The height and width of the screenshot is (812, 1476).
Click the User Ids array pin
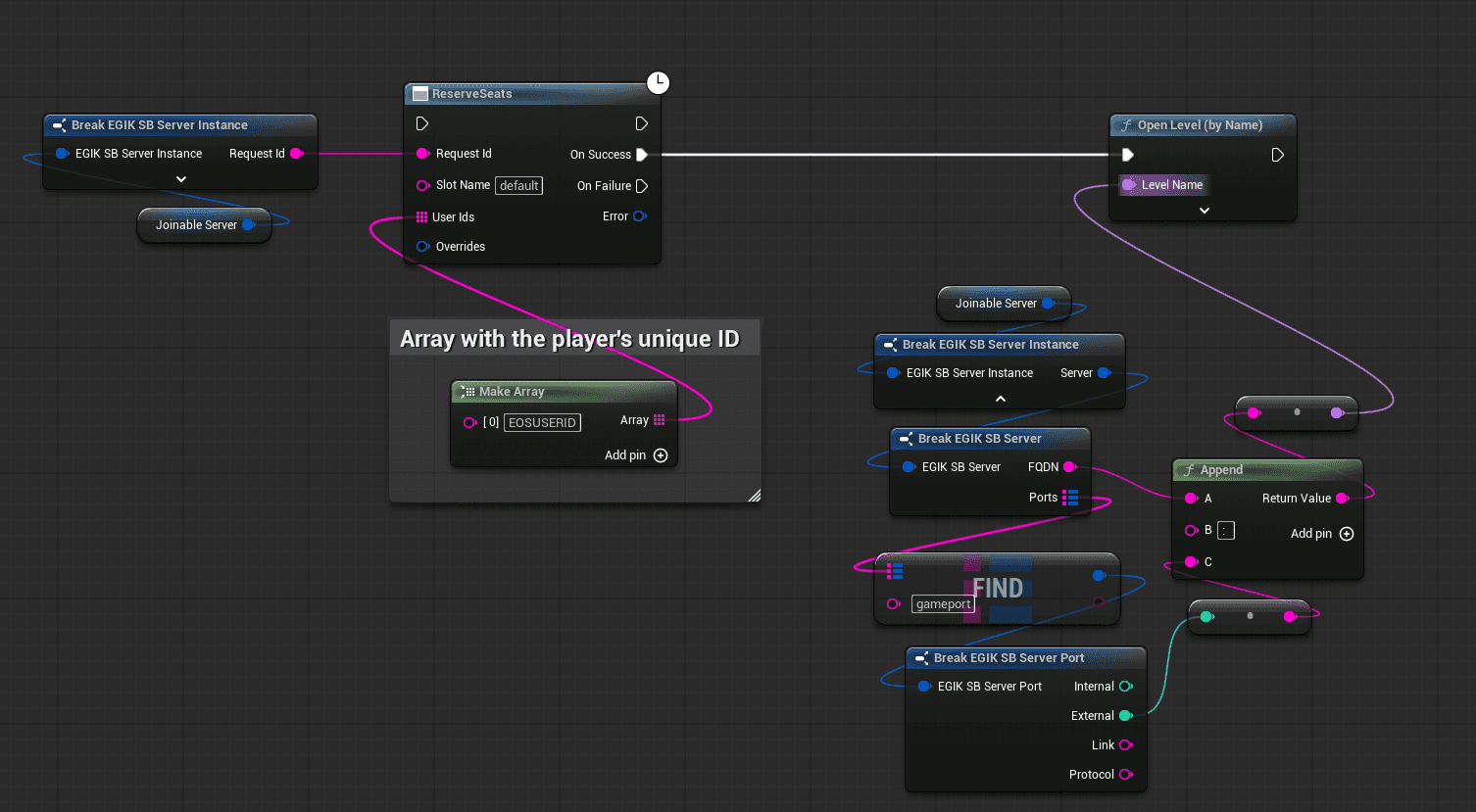421,217
